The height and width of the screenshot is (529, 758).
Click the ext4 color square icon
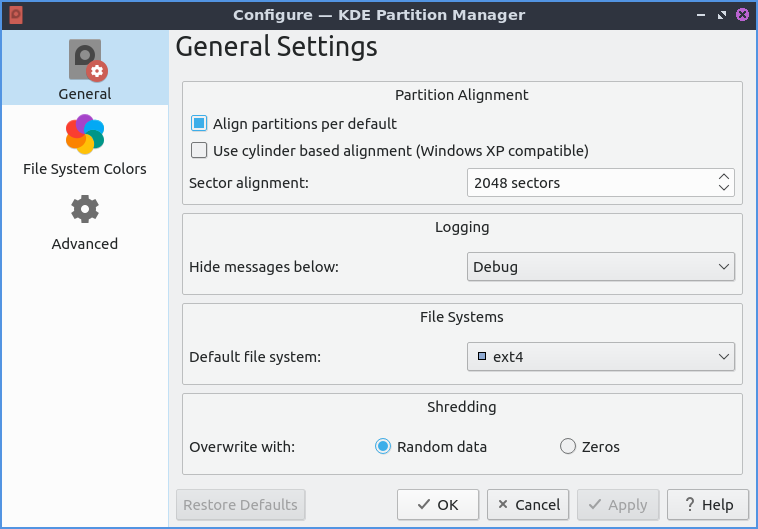click(481, 356)
